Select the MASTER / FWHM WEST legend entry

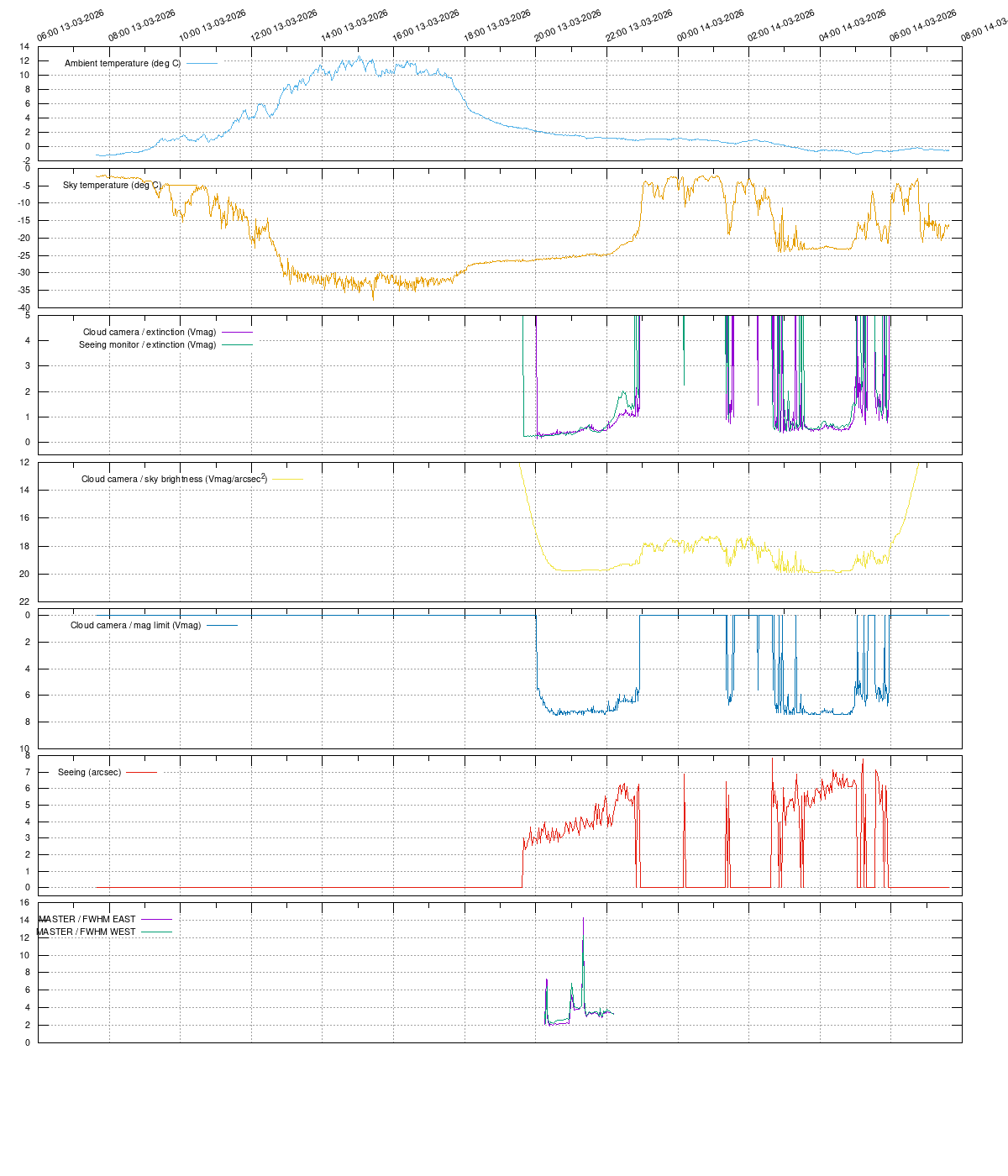click(x=86, y=932)
